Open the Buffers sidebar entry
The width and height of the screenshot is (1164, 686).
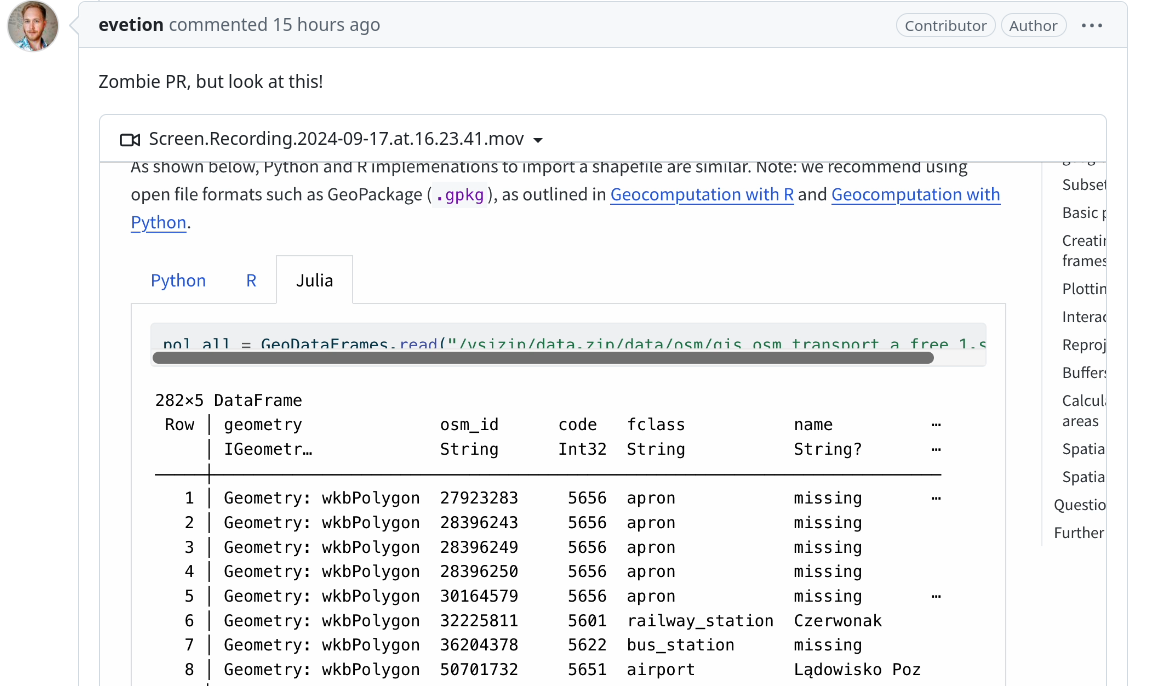coord(1084,372)
